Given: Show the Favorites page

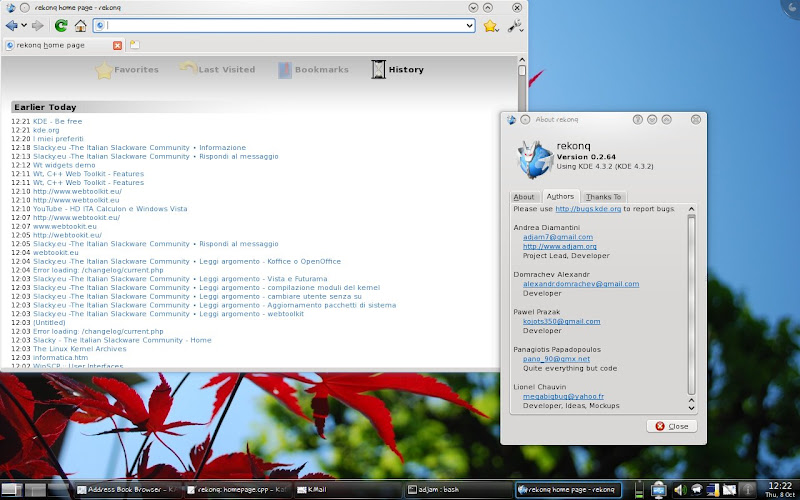Looking at the screenshot, I should pos(127,70).
